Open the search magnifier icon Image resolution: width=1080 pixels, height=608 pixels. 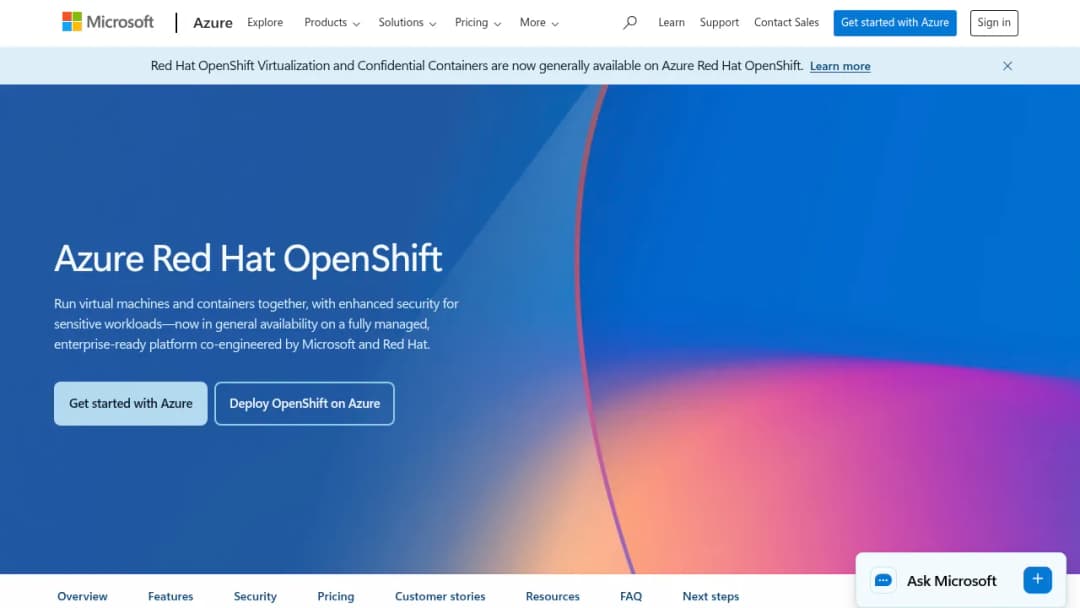coord(630,23)
